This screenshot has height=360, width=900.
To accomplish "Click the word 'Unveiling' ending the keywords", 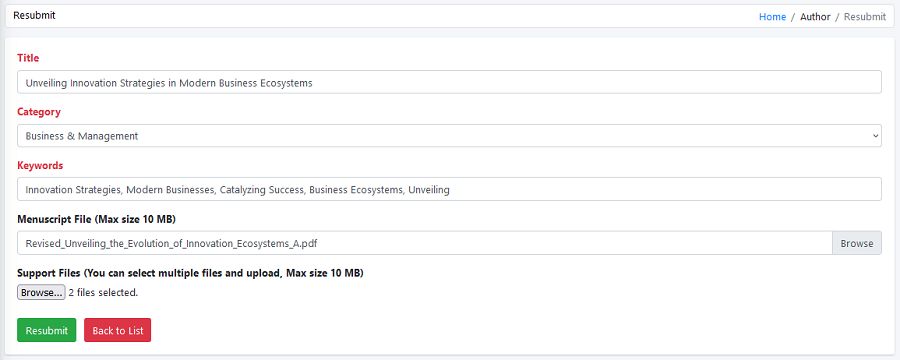I will (429, 189).
